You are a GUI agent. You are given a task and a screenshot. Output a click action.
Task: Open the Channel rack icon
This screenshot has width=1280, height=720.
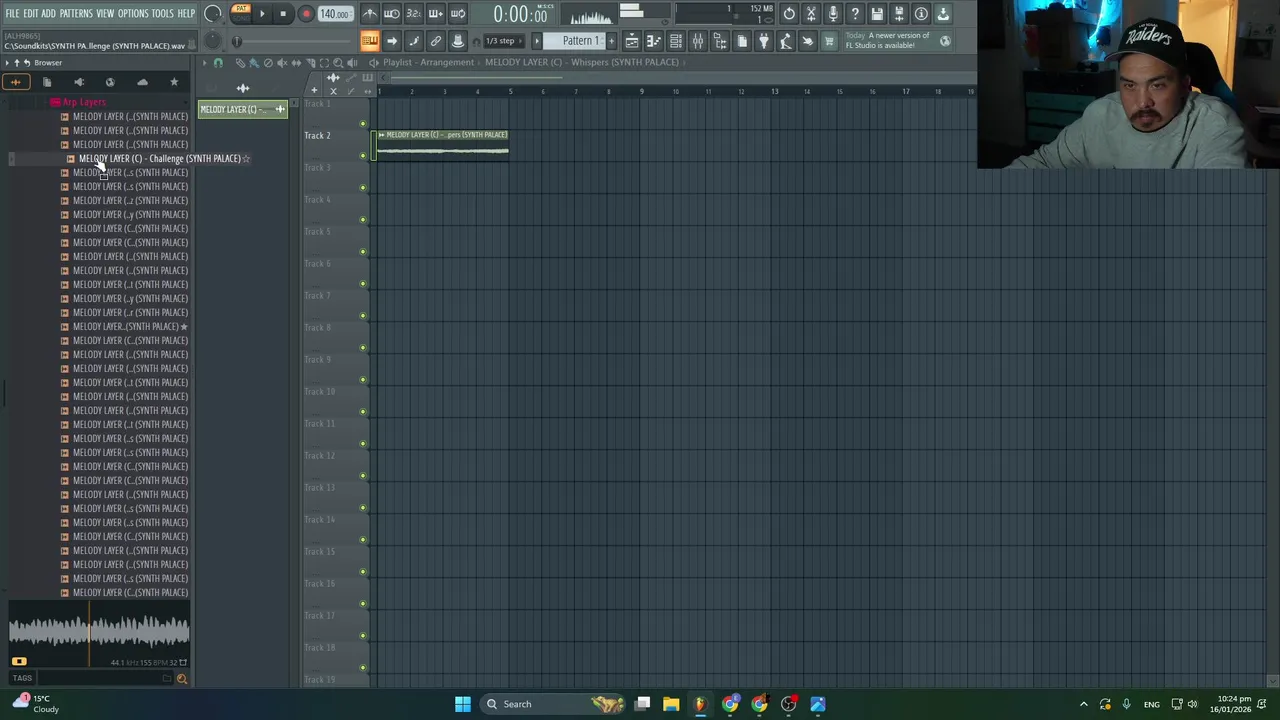(676, 41)
